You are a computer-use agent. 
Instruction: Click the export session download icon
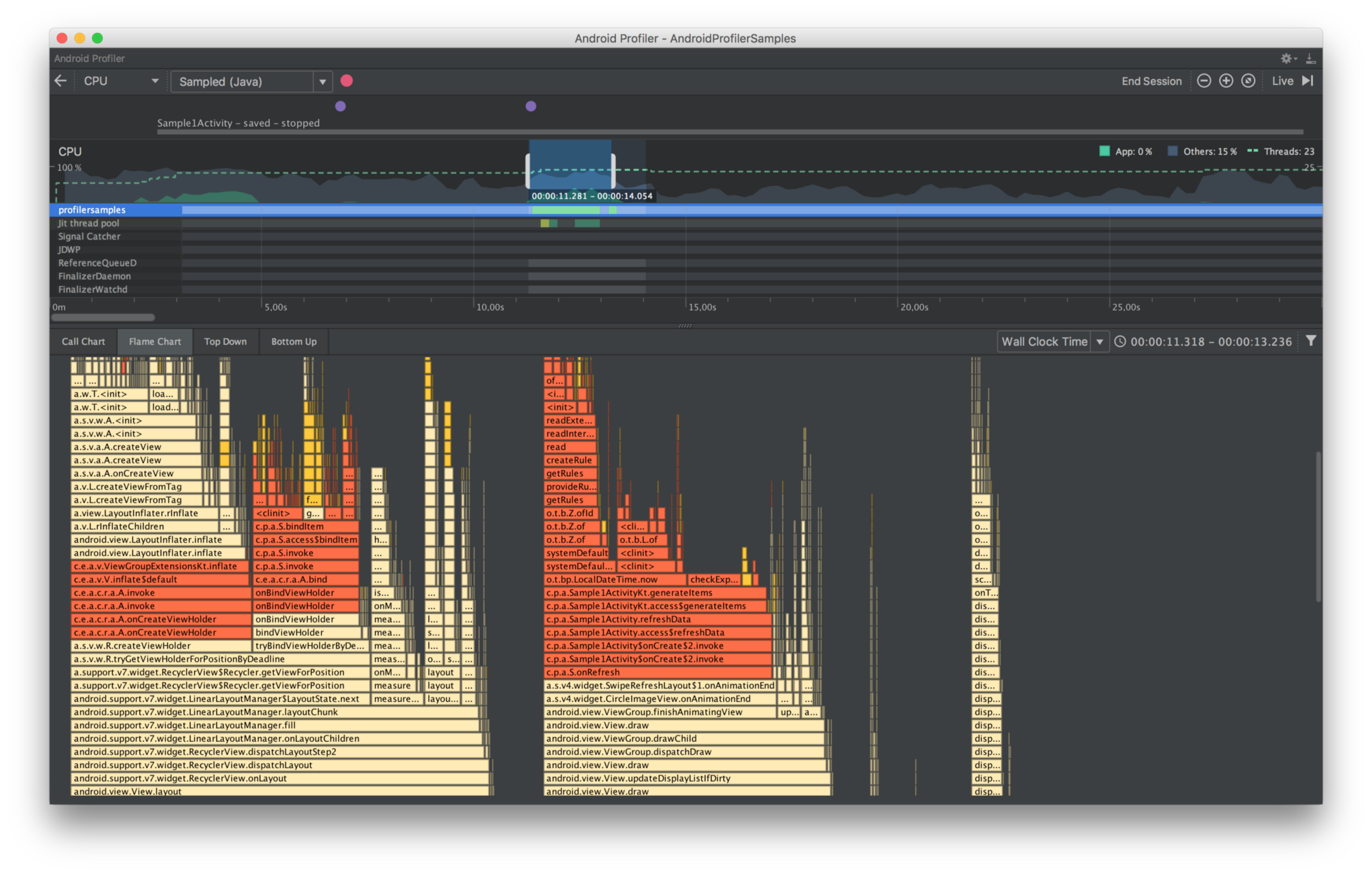pyautogui.click(x=1310, y=58)
